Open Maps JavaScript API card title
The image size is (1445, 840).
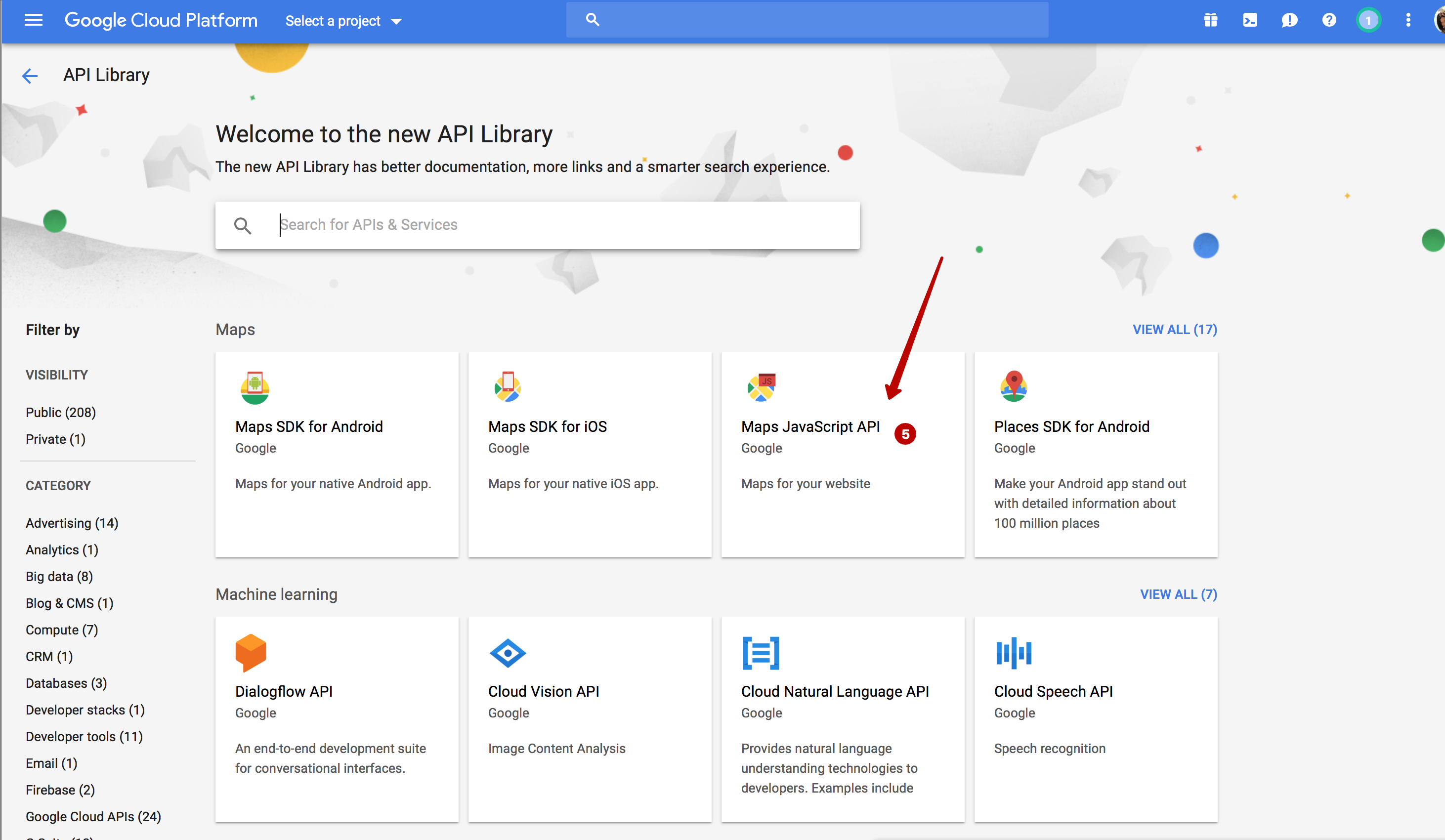(x=810, y=426)
